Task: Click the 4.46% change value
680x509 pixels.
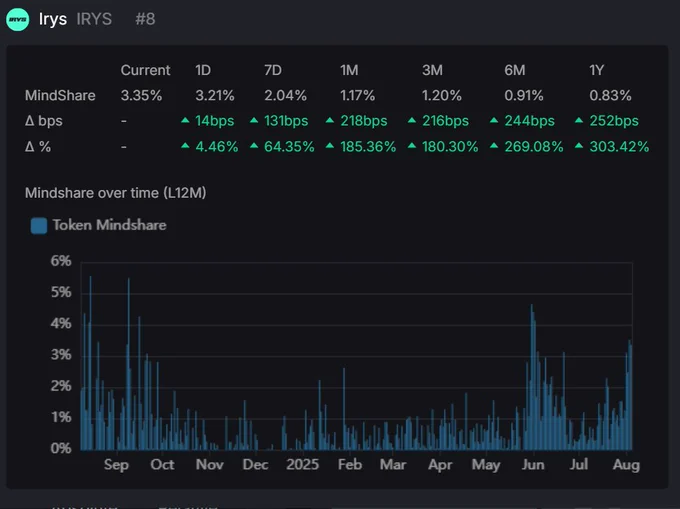Action: coord(217,147)
